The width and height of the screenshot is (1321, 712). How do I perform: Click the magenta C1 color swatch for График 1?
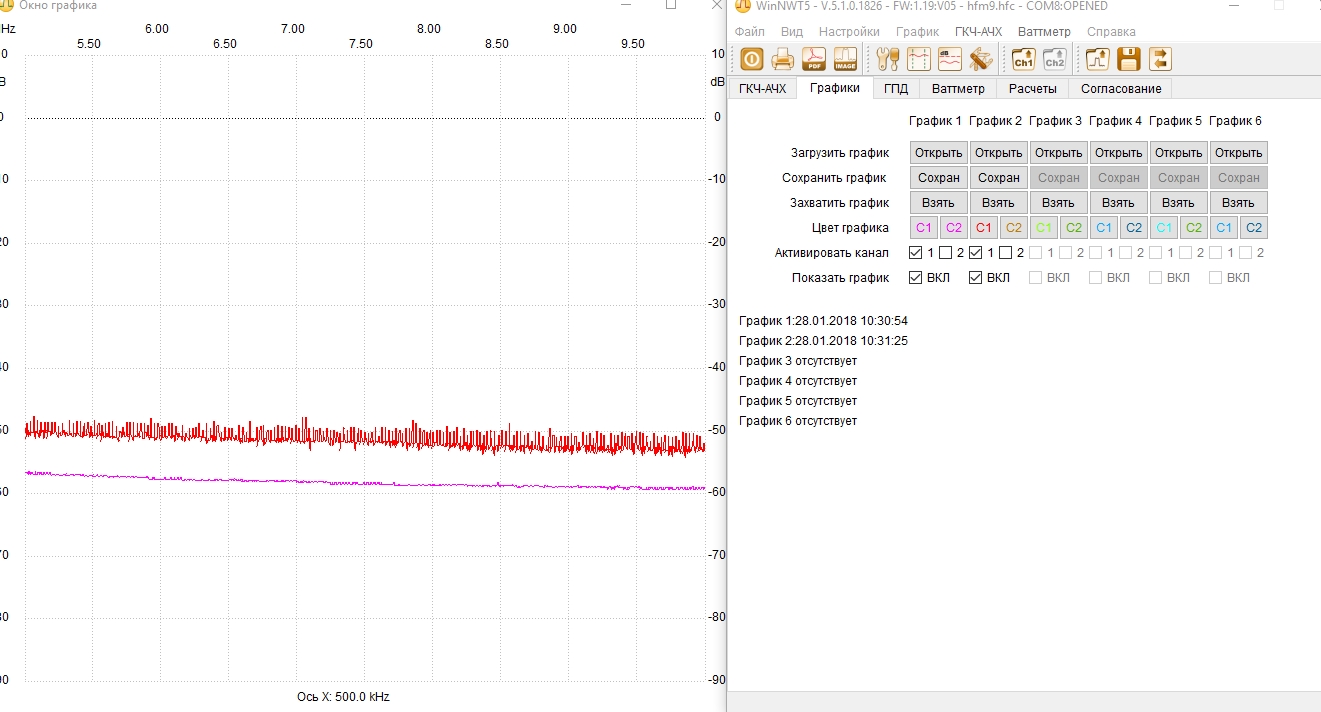coord(924,228)
